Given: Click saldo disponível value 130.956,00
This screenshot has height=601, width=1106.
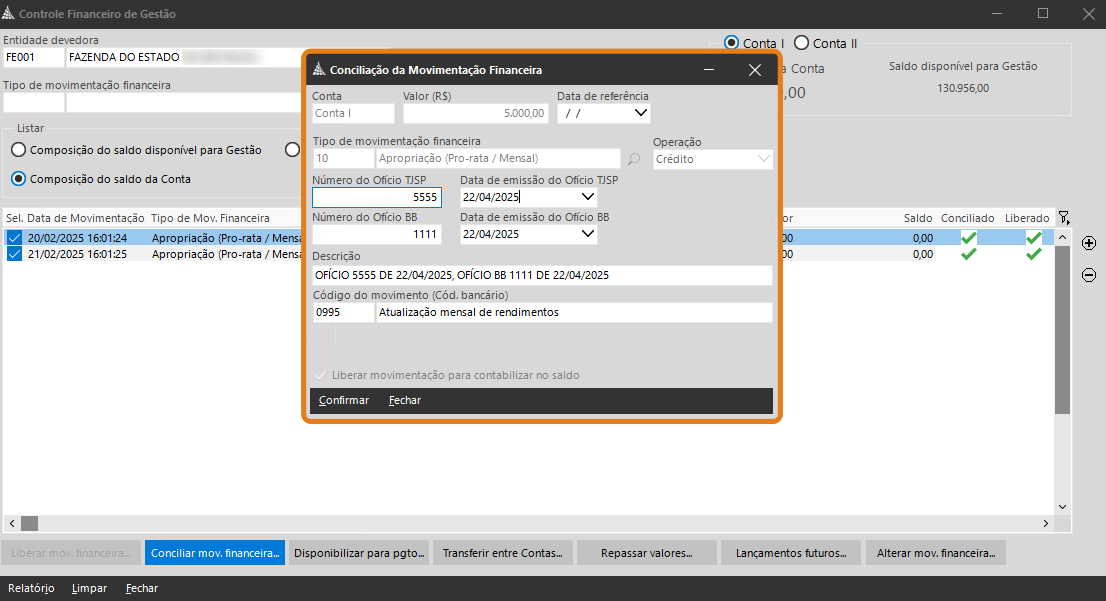Looking at the screenshot, I should (963, 88).
